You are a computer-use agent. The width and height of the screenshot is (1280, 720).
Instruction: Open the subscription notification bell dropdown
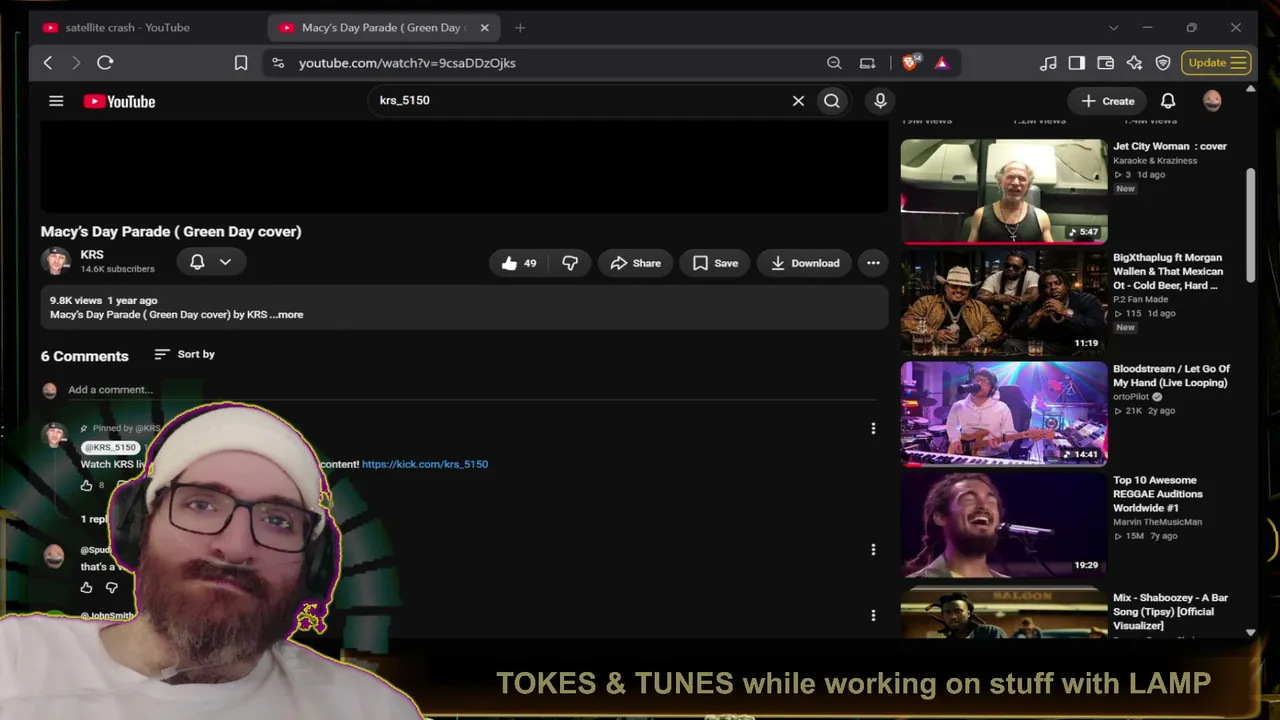click(x=211, y=262)
